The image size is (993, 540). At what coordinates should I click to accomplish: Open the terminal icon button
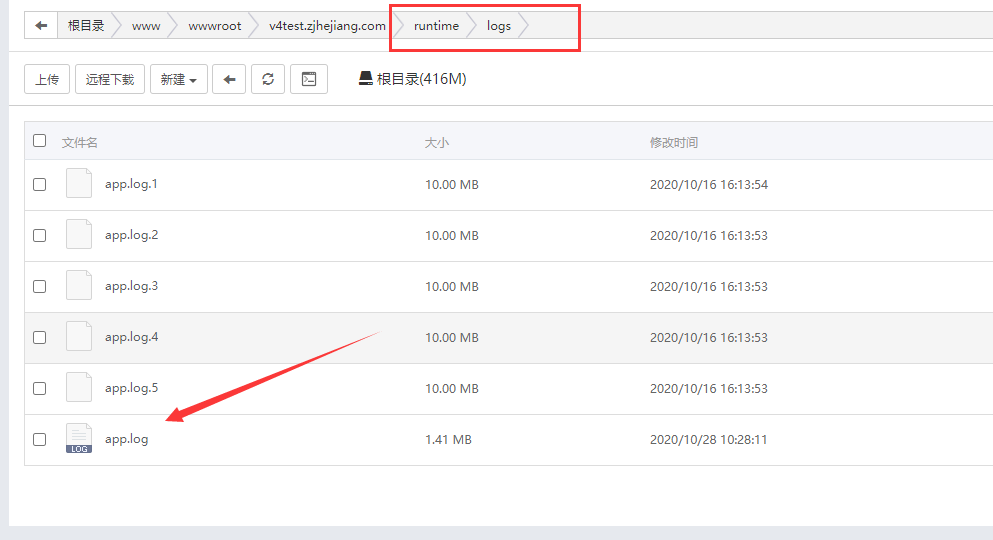click(x=309, y=79)
